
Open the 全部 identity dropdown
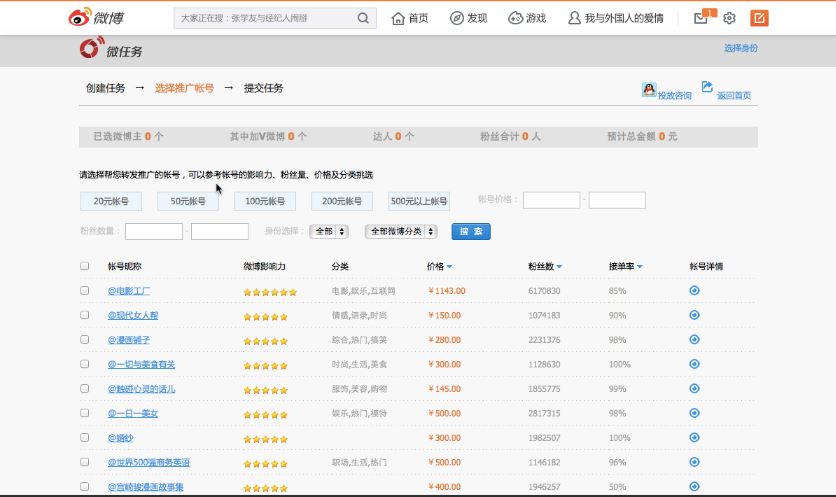329,231
